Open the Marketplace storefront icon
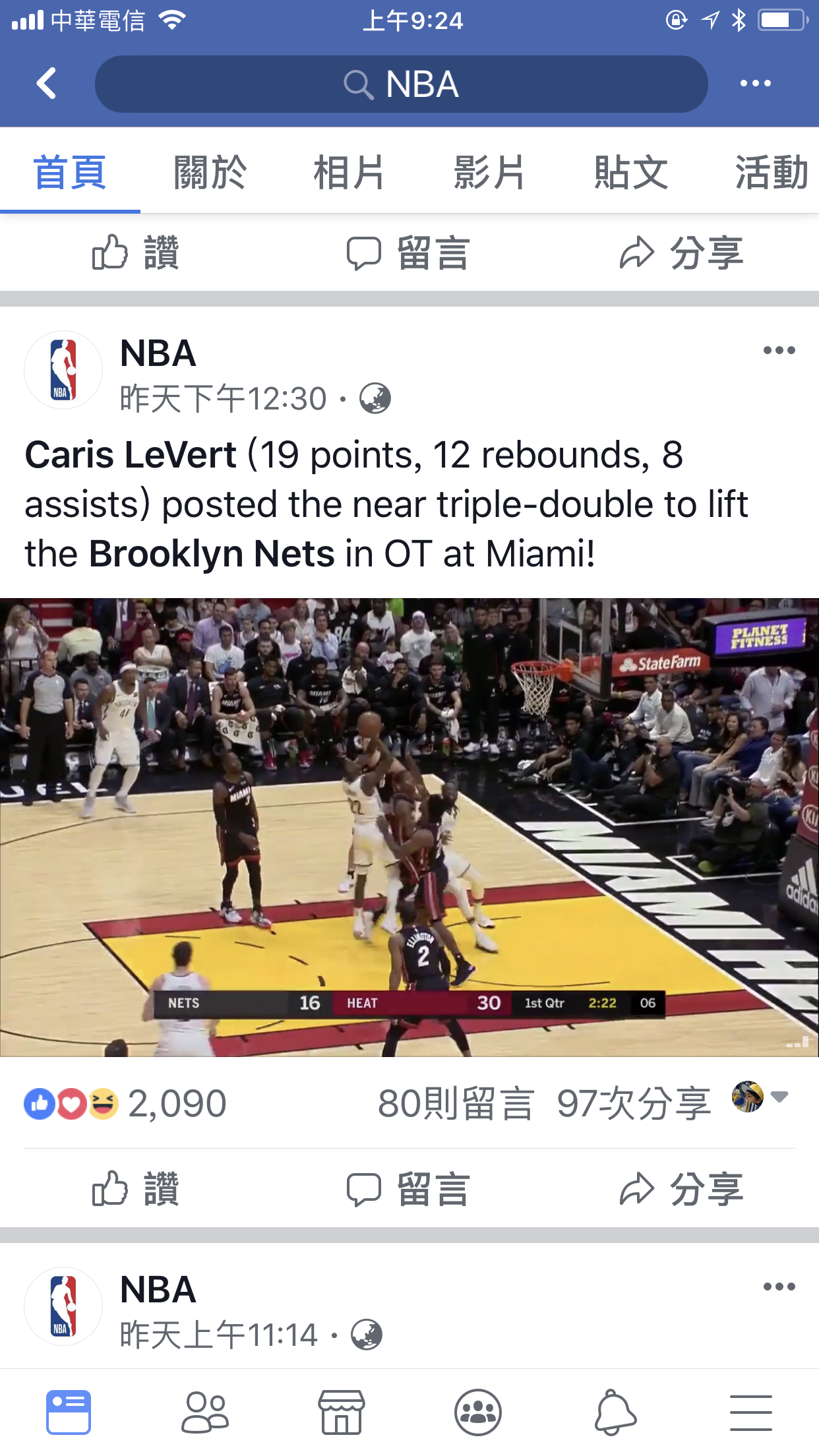Image resolution: width=819 pixels, height=1456 pixels. click(x=341, y=1412)
